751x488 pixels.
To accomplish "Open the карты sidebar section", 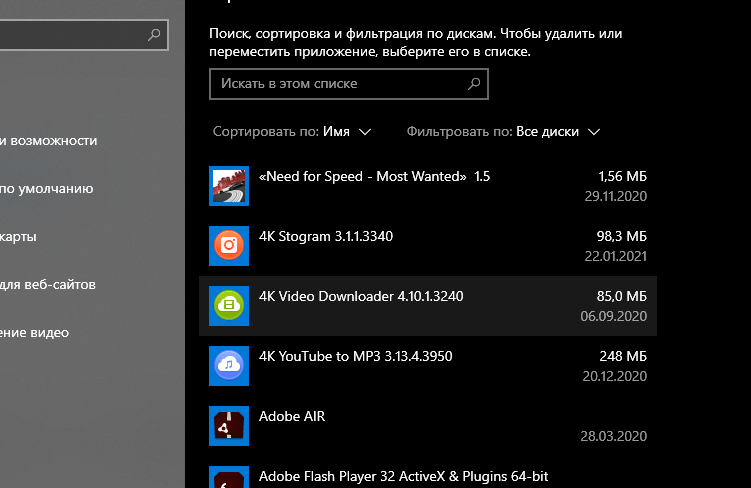I will (x=18, y=237).
